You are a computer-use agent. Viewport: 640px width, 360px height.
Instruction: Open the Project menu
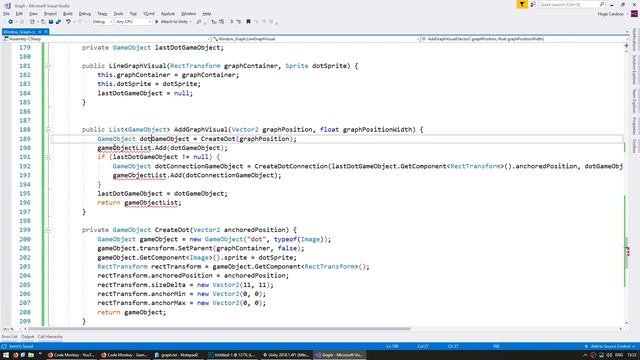[x=51, y=14]
